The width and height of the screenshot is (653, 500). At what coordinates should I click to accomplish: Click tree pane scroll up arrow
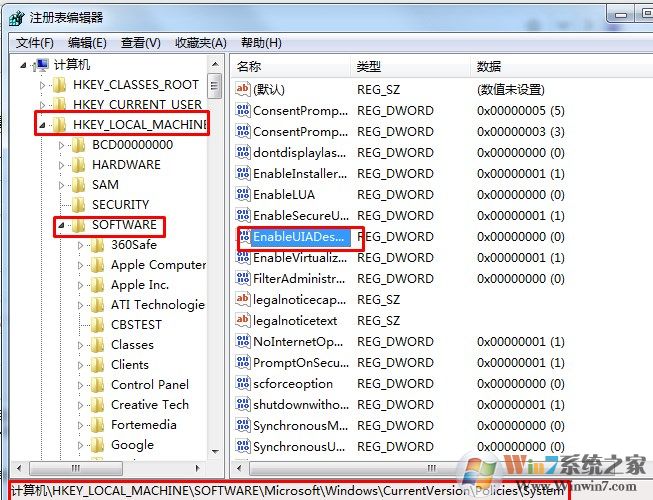(215, 64)
